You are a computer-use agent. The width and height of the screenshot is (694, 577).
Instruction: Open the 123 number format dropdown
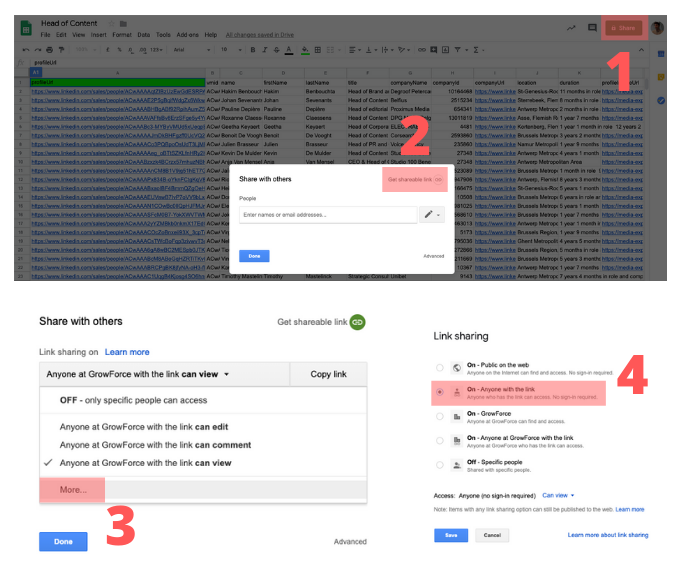[156, 50]
